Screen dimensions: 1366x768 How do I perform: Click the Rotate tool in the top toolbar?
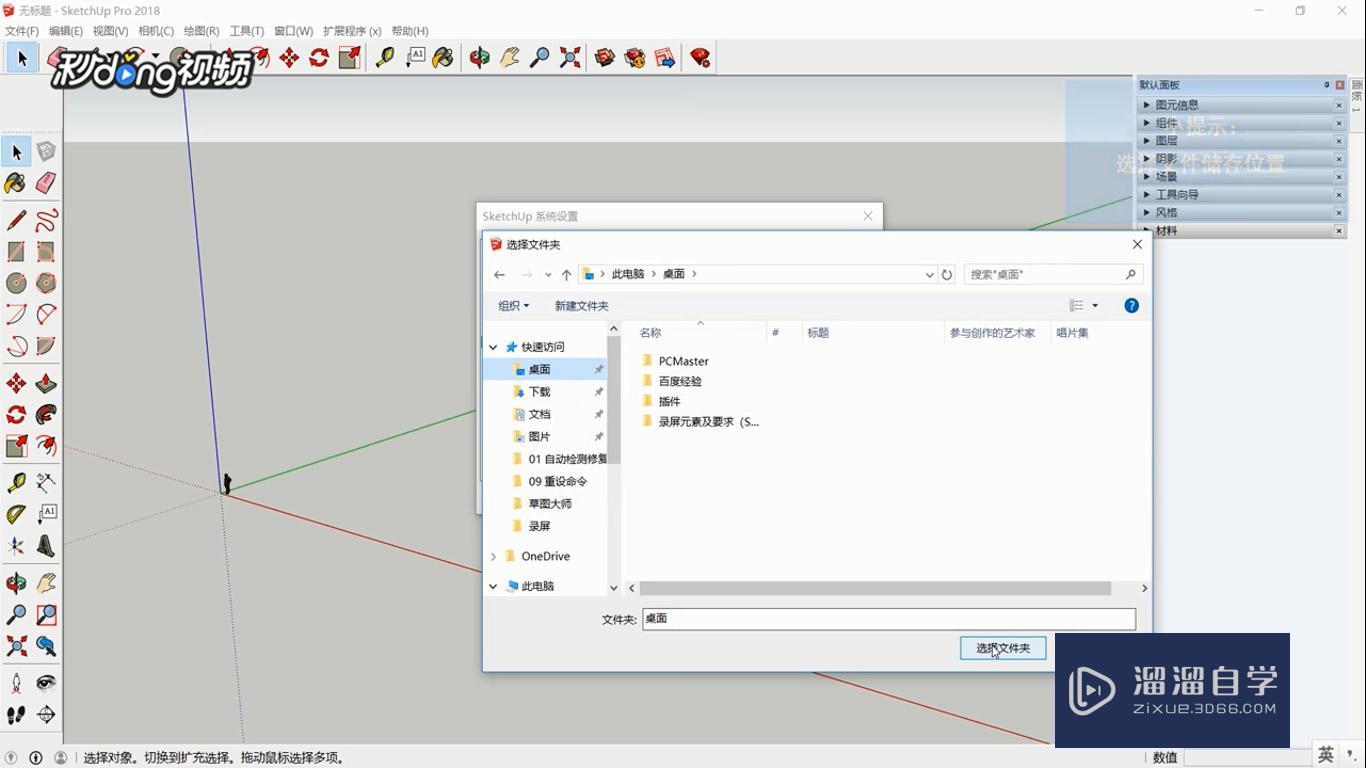(319, 58)
